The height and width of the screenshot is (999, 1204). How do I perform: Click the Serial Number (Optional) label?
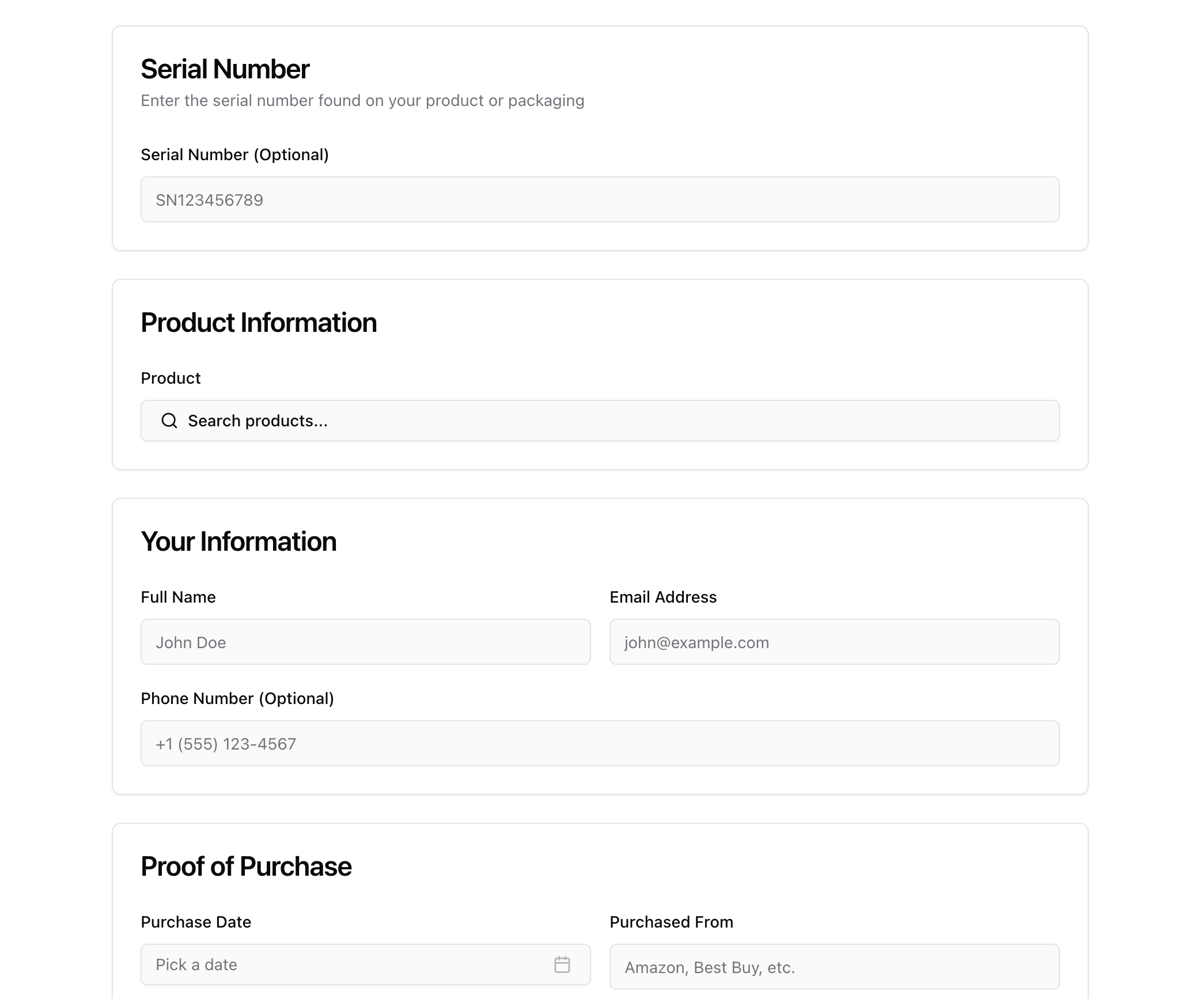coord(234,154)
